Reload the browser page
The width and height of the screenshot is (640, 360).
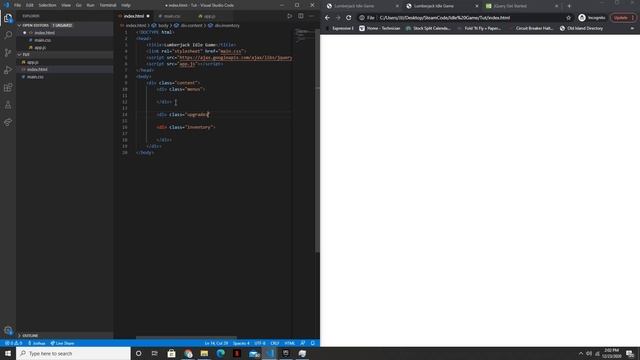349,18
